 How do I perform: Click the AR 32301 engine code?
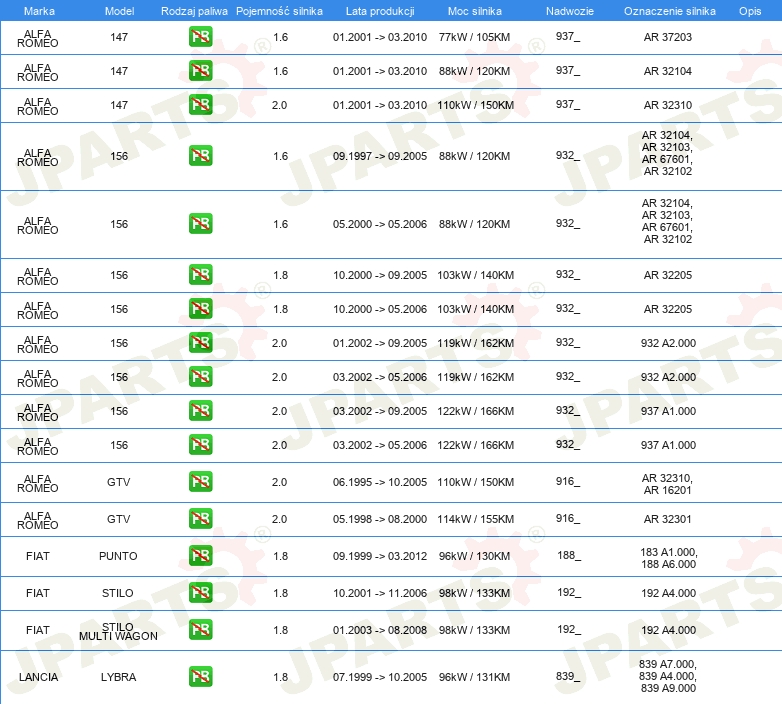pos(667,519)
